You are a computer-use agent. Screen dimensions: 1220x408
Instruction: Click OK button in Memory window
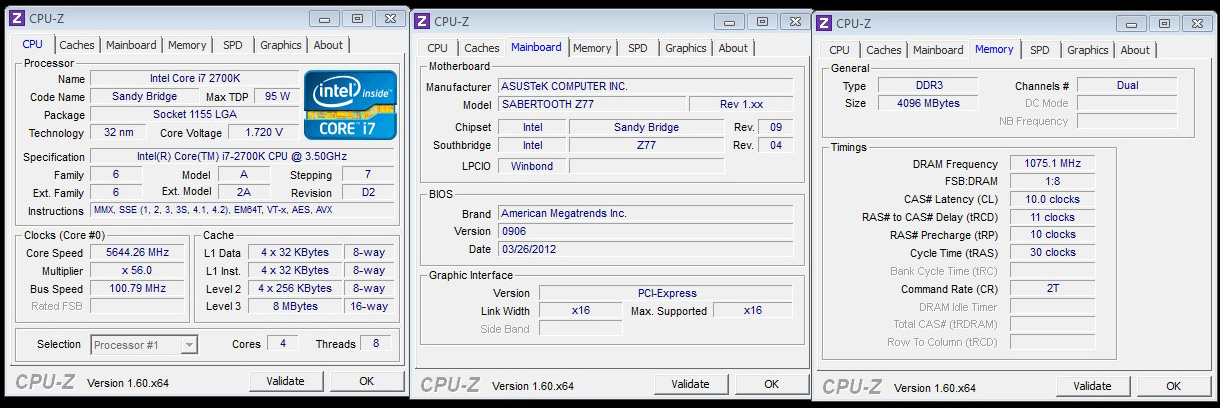point(1174,386)
